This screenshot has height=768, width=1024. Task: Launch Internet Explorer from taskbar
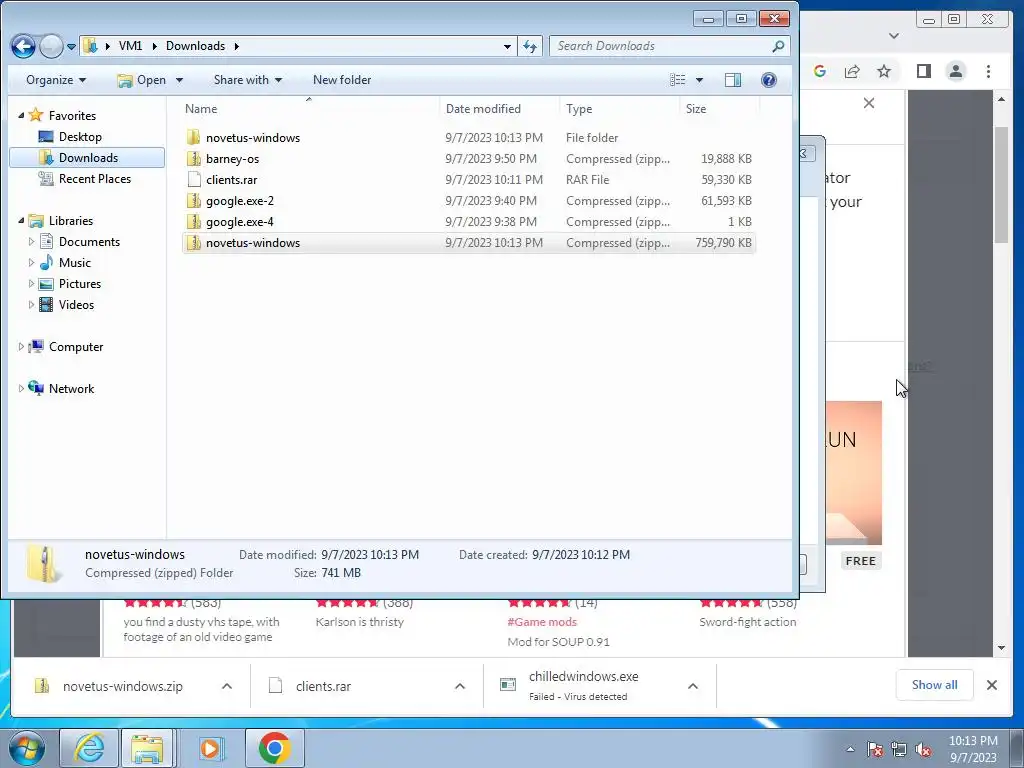pyautogui.click(x=89, y=748)
